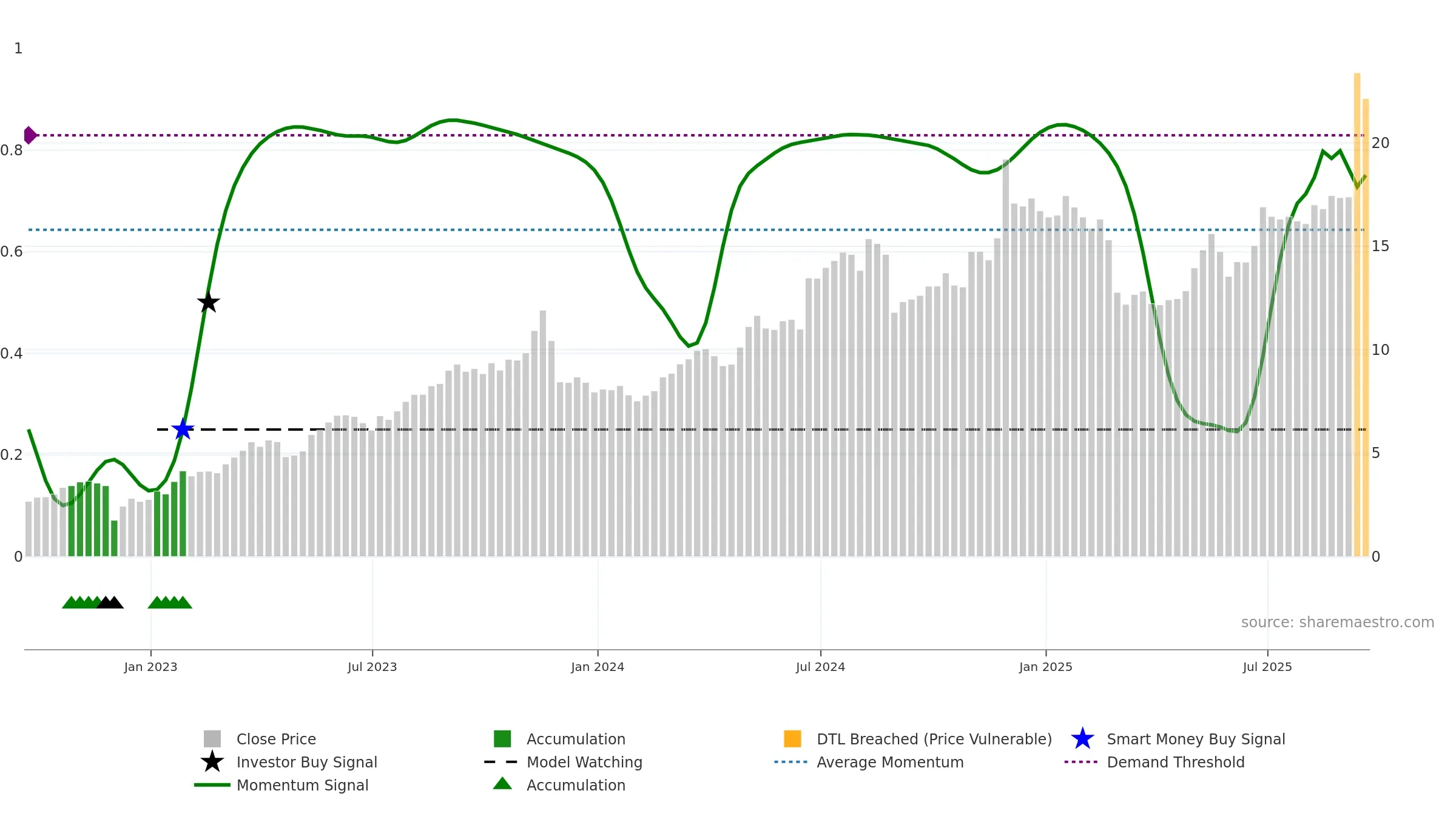Click the blue star icon in legend
The width and height of the screenshot is (1456, 819).
click(1082, 739)
